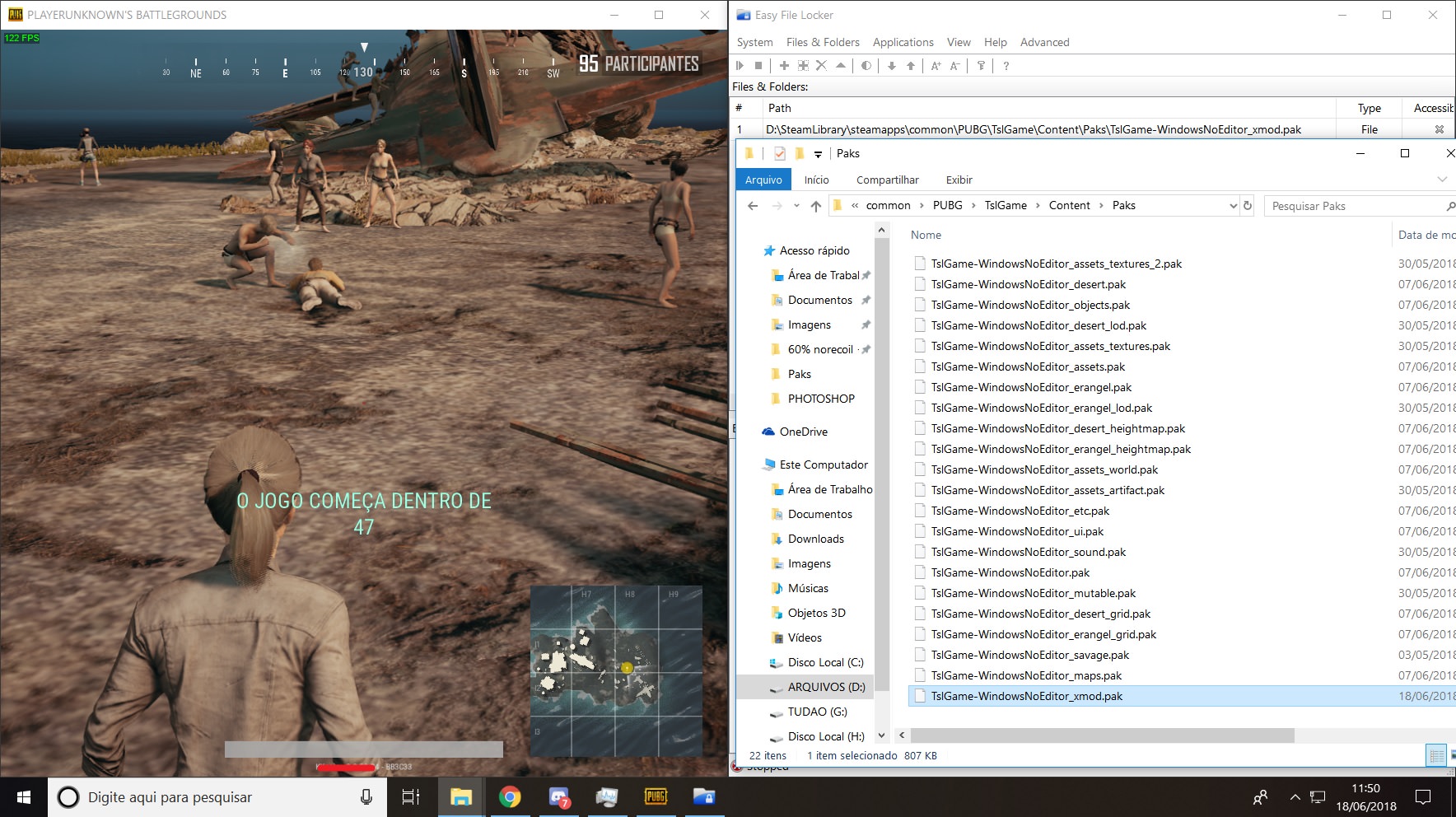The width and height of the screenshot is (1456, 817).
Task: Click navigation pane scroll-down arrow
Action: [881, 735]
